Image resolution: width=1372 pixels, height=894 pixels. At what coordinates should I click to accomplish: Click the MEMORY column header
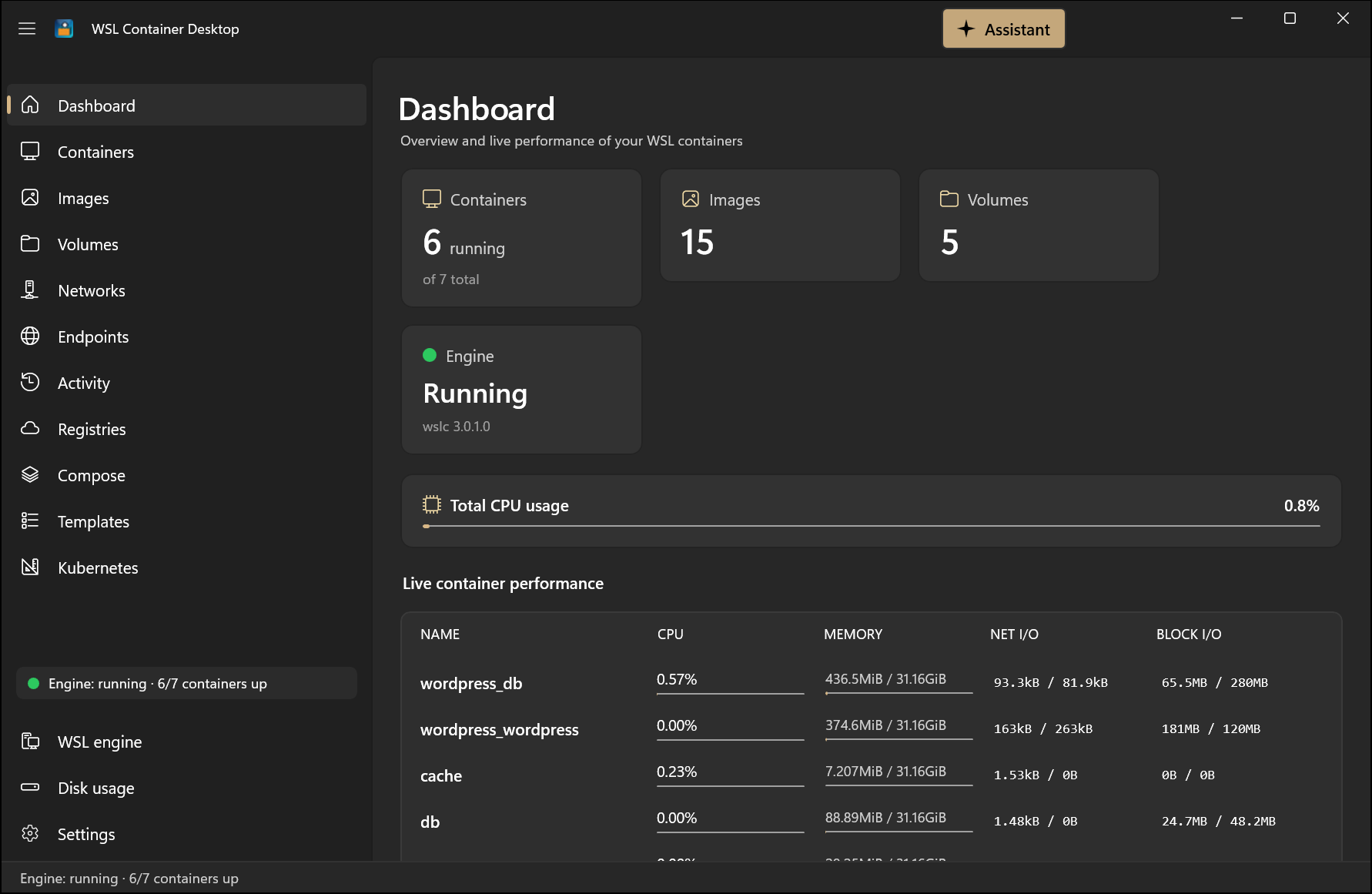[x=853, y=635]
